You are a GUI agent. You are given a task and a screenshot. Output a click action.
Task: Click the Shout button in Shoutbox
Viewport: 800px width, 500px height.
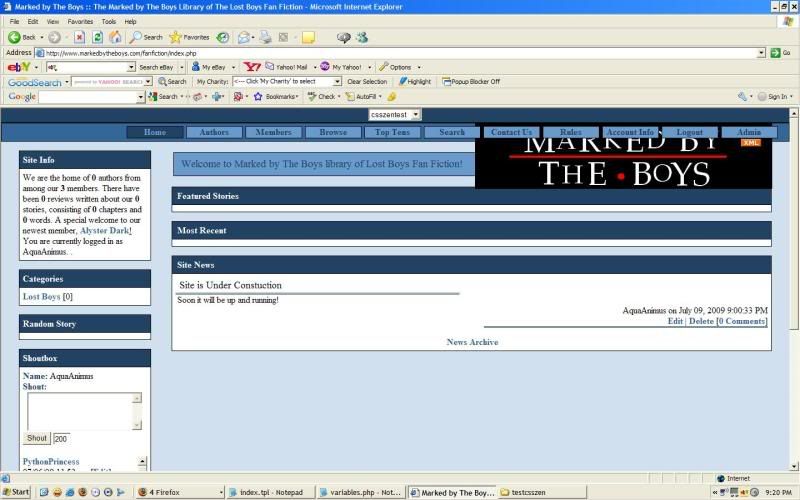37,438
